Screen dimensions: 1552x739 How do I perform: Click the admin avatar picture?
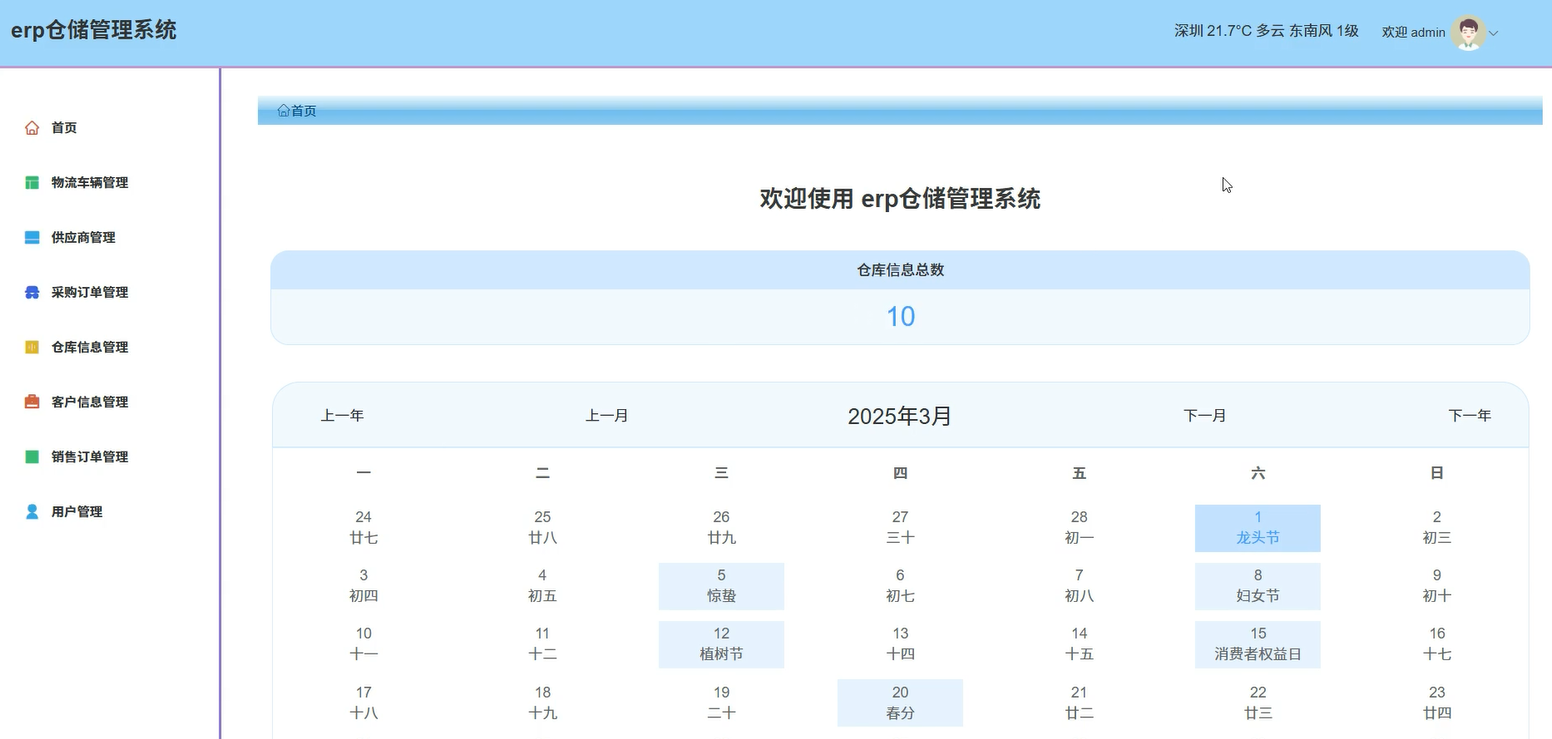pos(1467,32)
